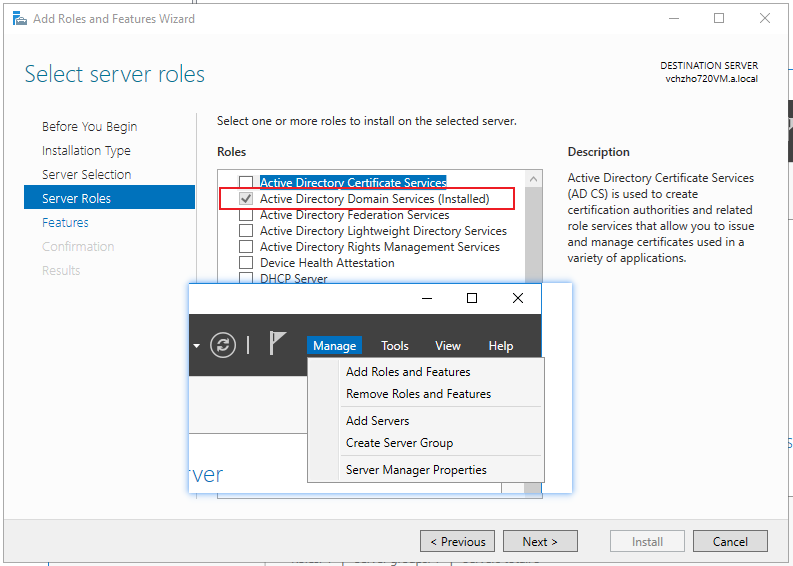Click the Add Roles wizard title bar icon
Viewport: 793px width, 566px height.
click(20, 19)
